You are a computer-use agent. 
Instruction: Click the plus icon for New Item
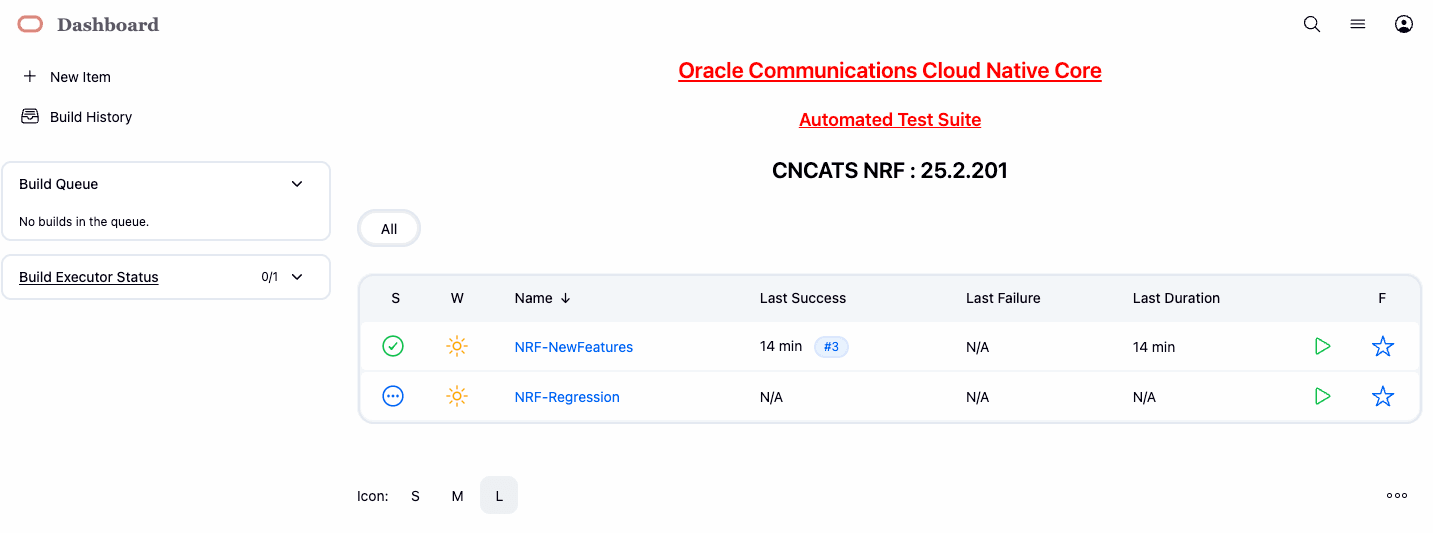29,76
